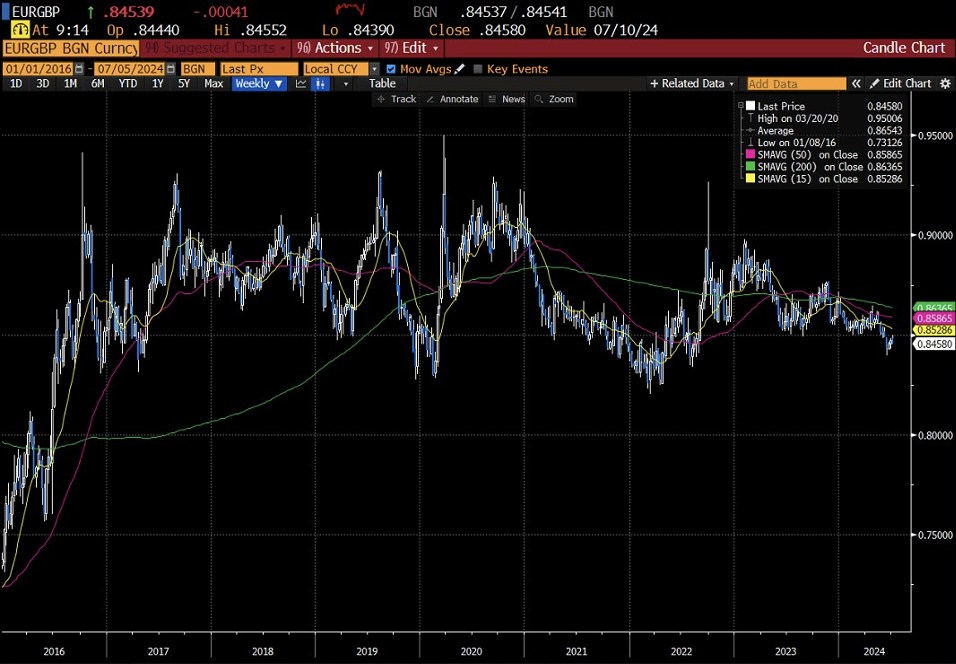Toggle the Mov Avgs checkbox
This screenshot has height=664, width=956.
coord(391,69)
